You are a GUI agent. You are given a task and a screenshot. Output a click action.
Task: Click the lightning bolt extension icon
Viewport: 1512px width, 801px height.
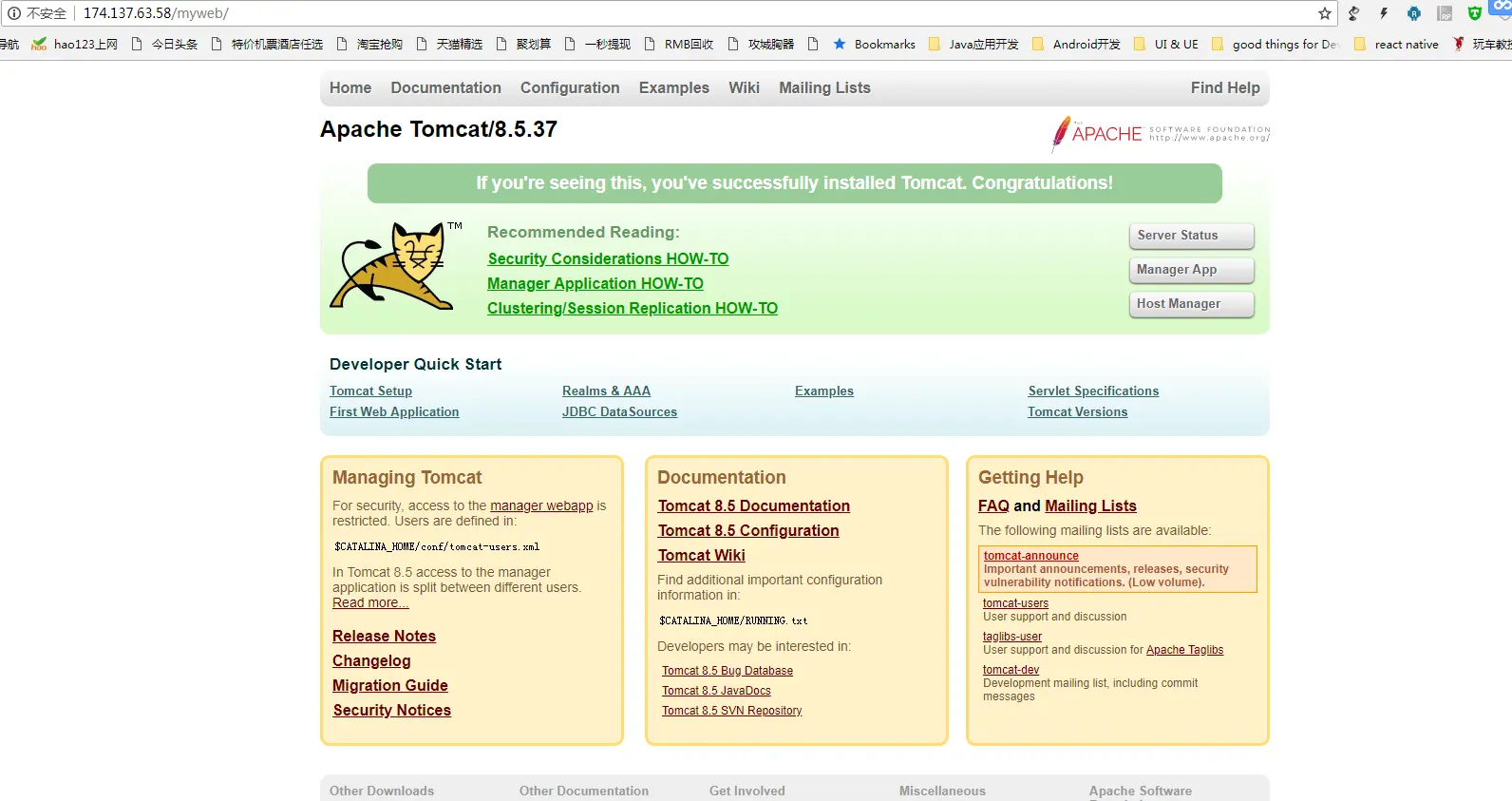[1384, 13]
